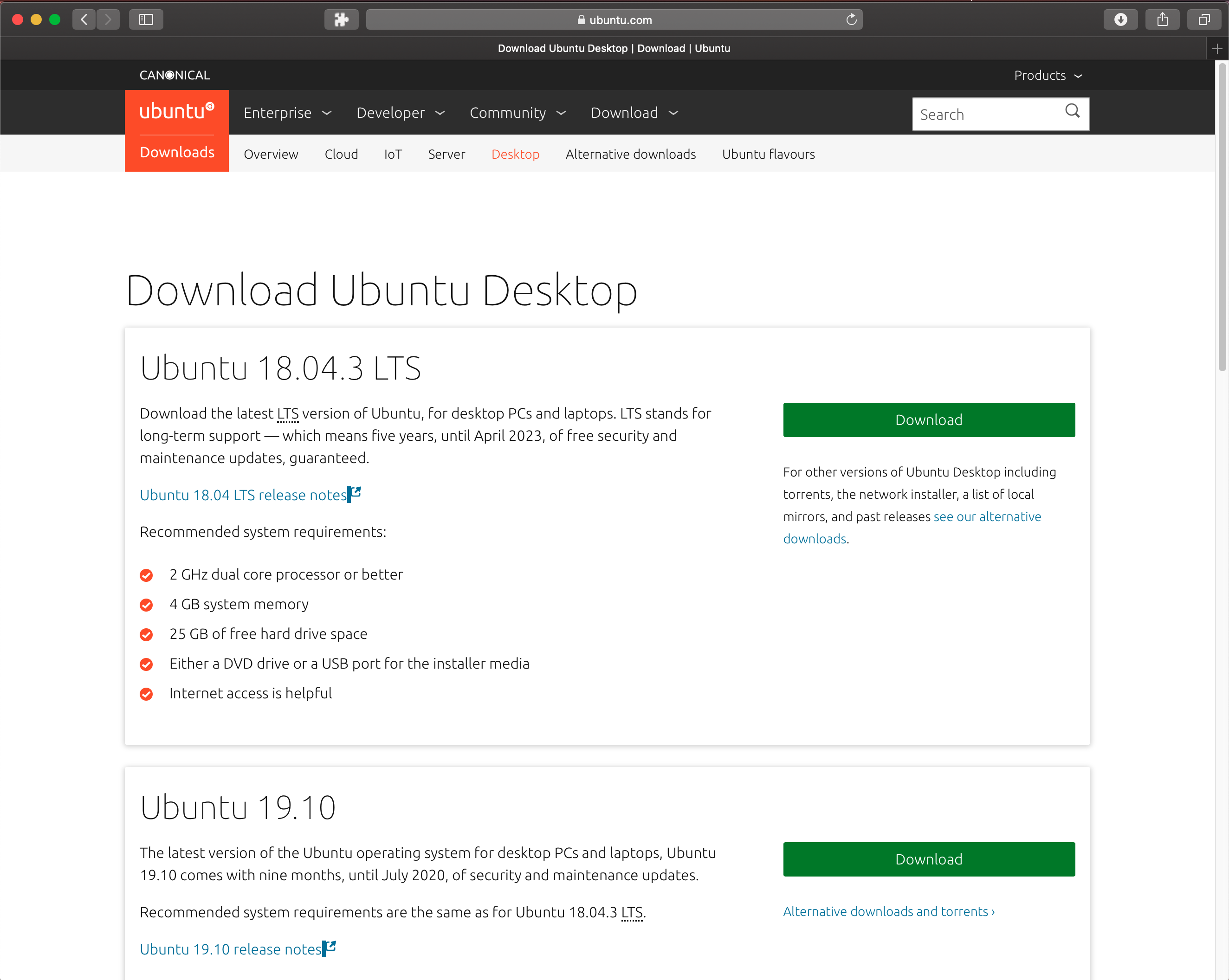Download Ubuntu 19.10
The width and height of the screenshot is (1229, 980).
(x=929, y=859)
